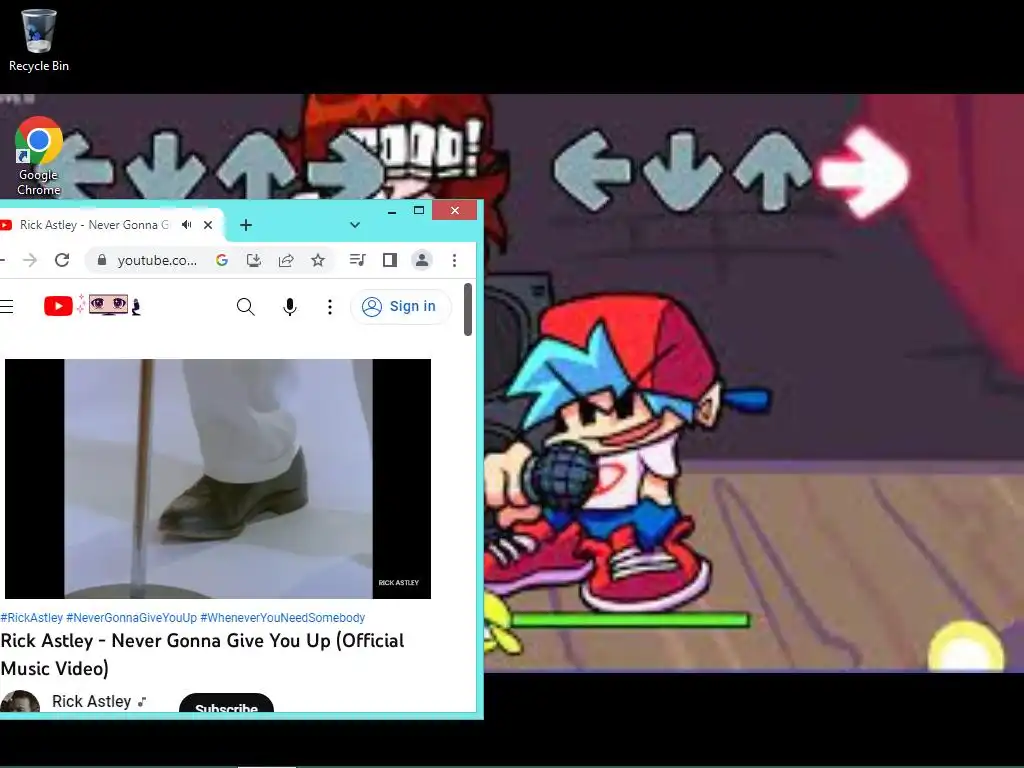
Task: Close the Rick Astley tab
Action: point(208,225)
